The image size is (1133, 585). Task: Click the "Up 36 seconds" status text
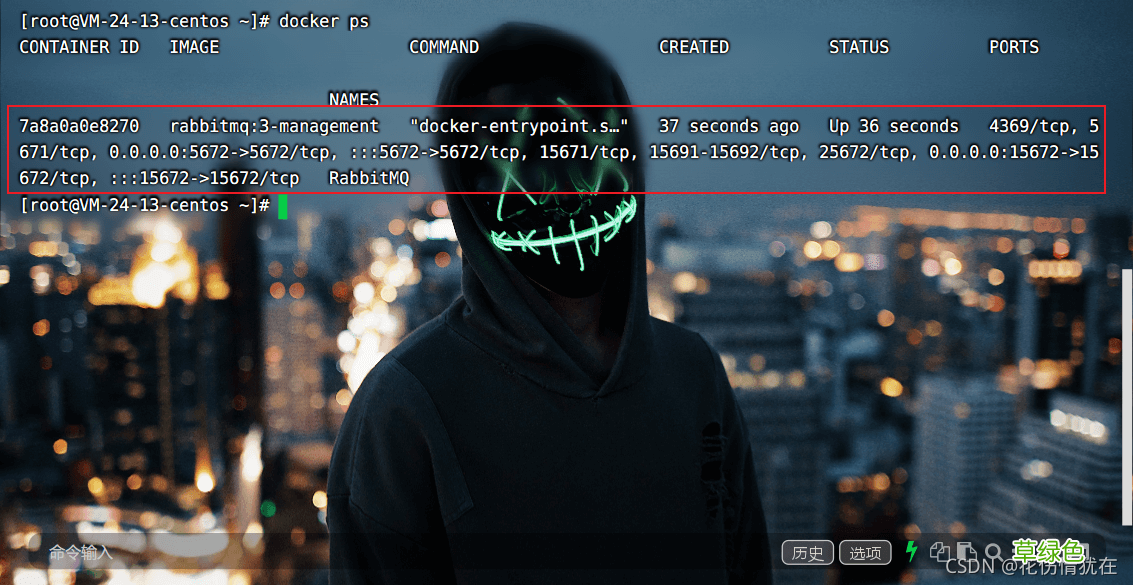pos(893,126)
